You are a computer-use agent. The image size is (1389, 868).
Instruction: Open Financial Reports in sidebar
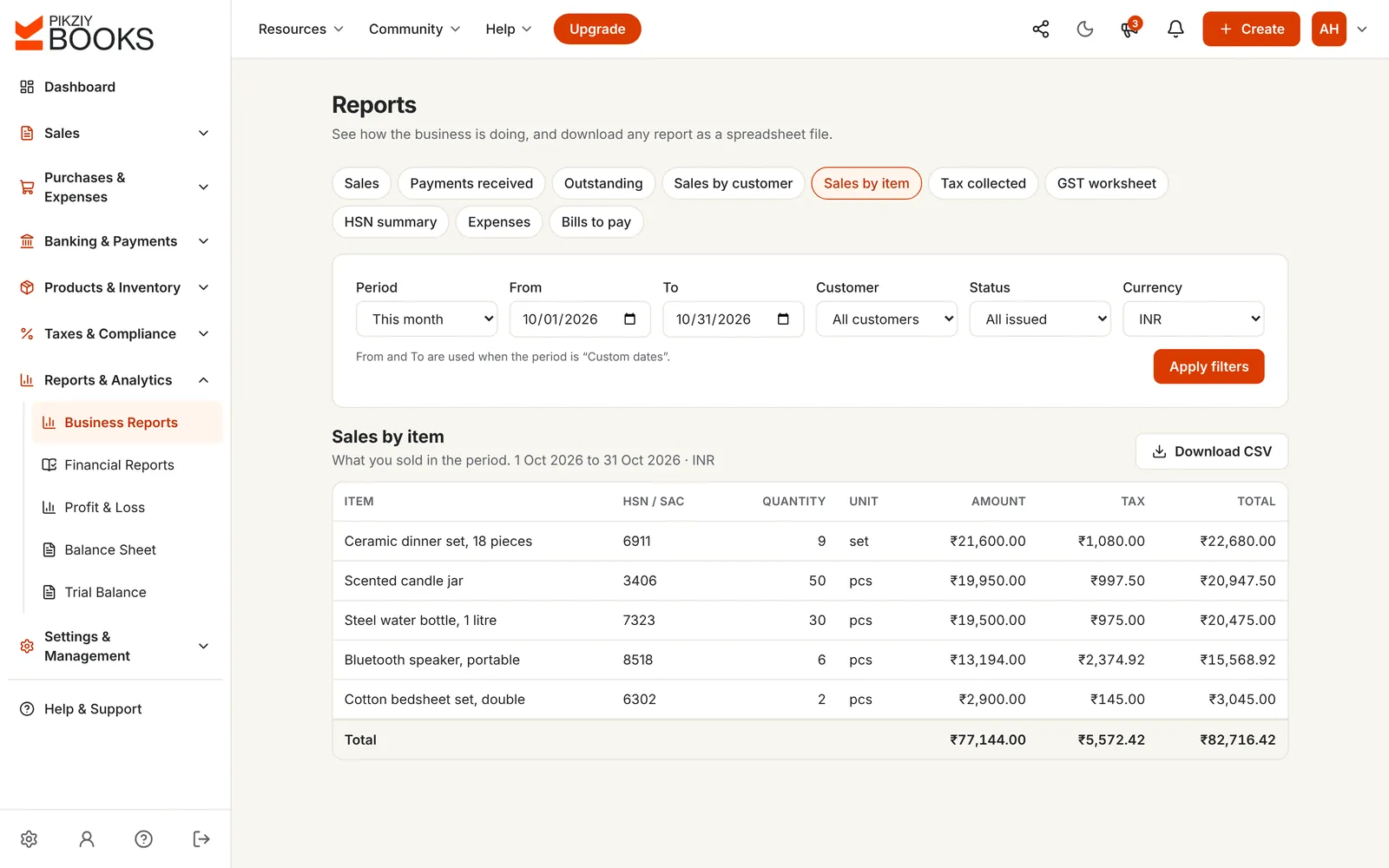(128, 465)
